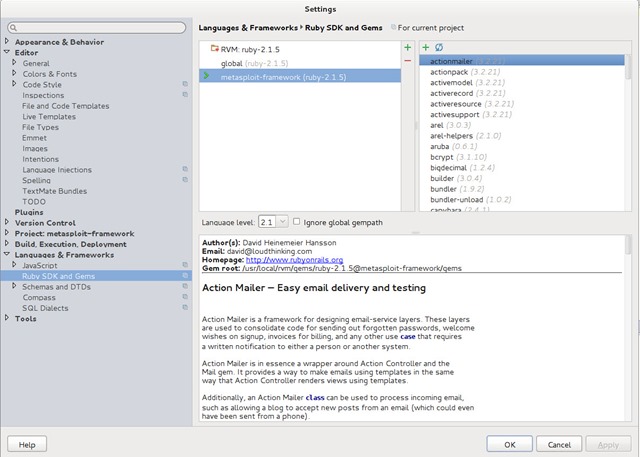Viewport: 640px width, 457px height.
Task: Select metasploit-framework (ruby-2.1.5) gemset
Action: [x=300, y=76]
